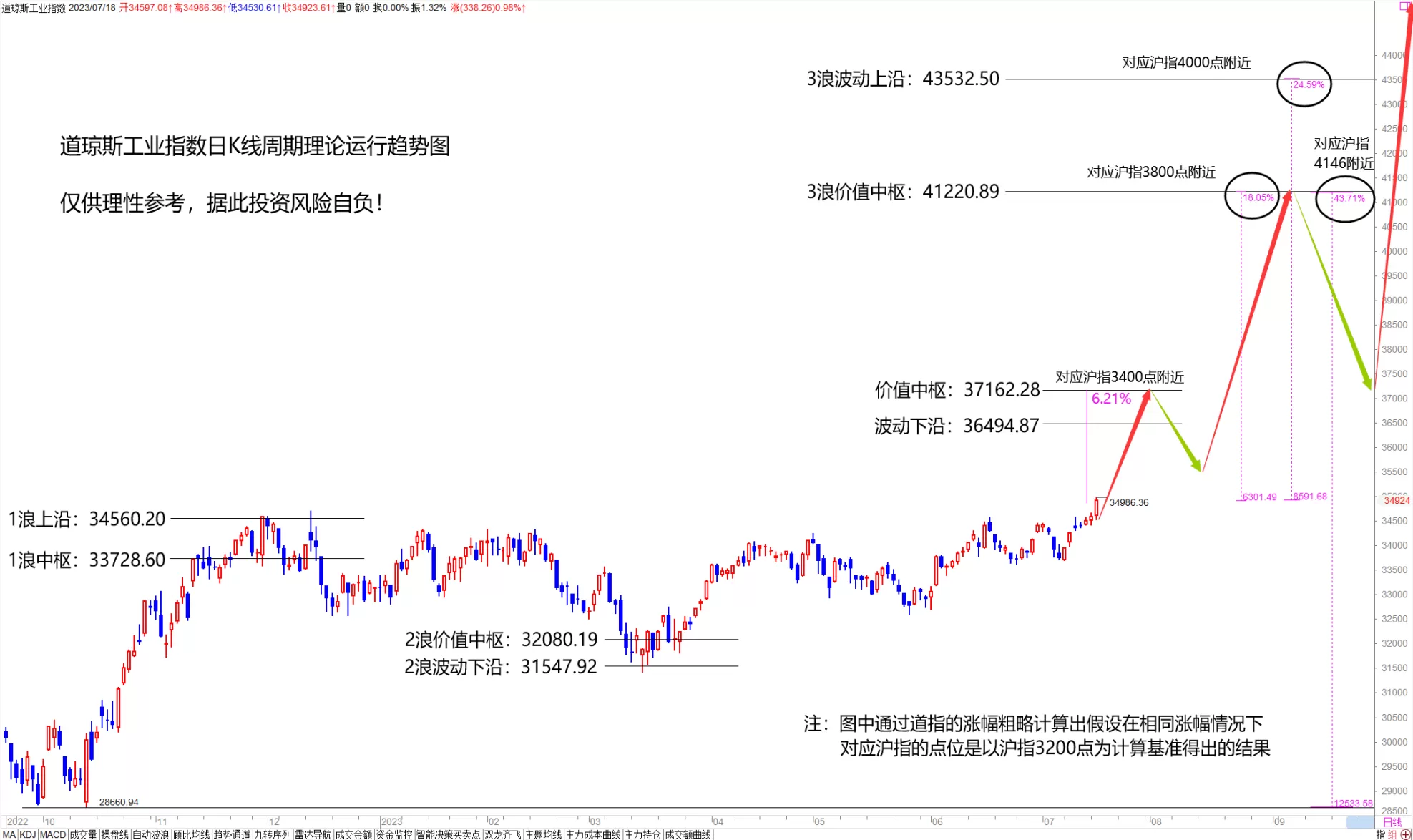
Task: Click the 振1.32% amplitude value
Action: click(x=429, y=8)
